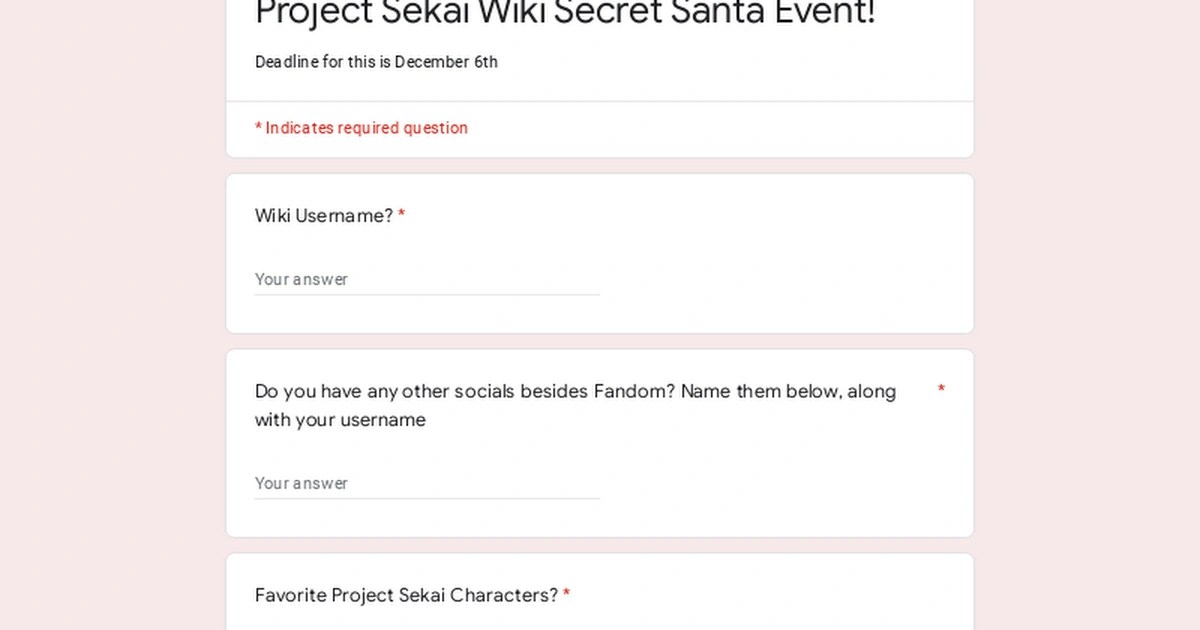
Task: Click the socials question answer field
Action: coord(427,484)
